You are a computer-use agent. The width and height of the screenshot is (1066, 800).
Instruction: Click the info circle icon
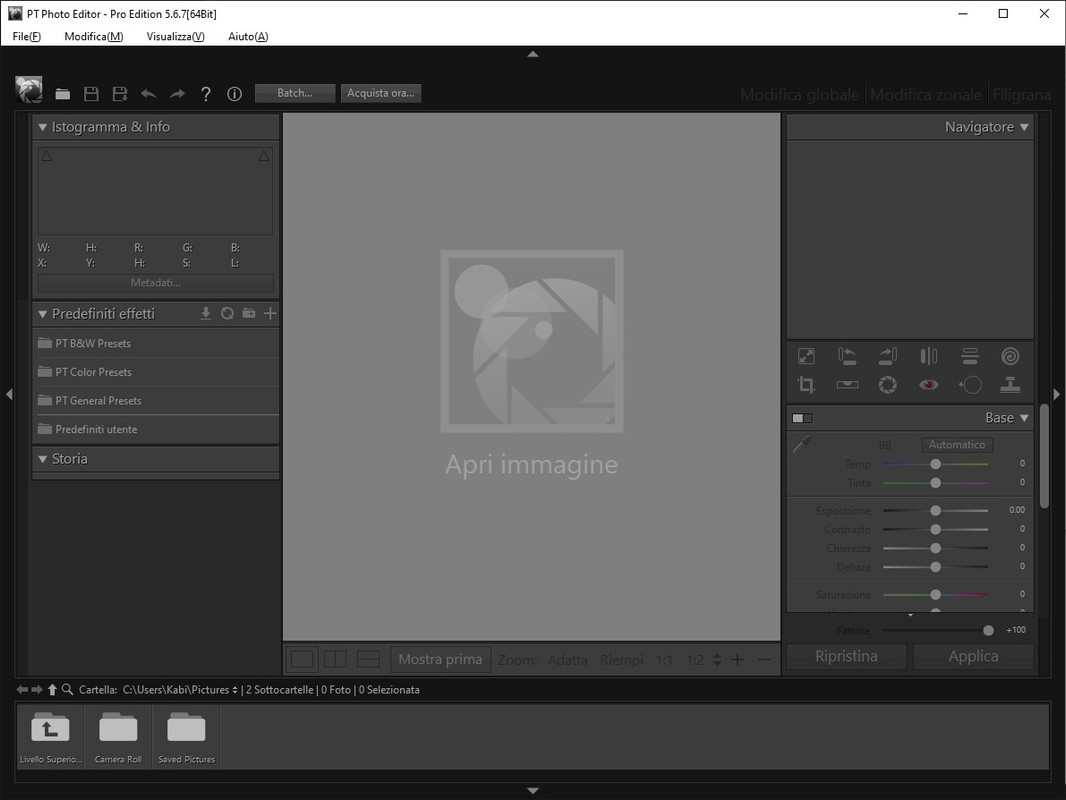click(234, 94)
